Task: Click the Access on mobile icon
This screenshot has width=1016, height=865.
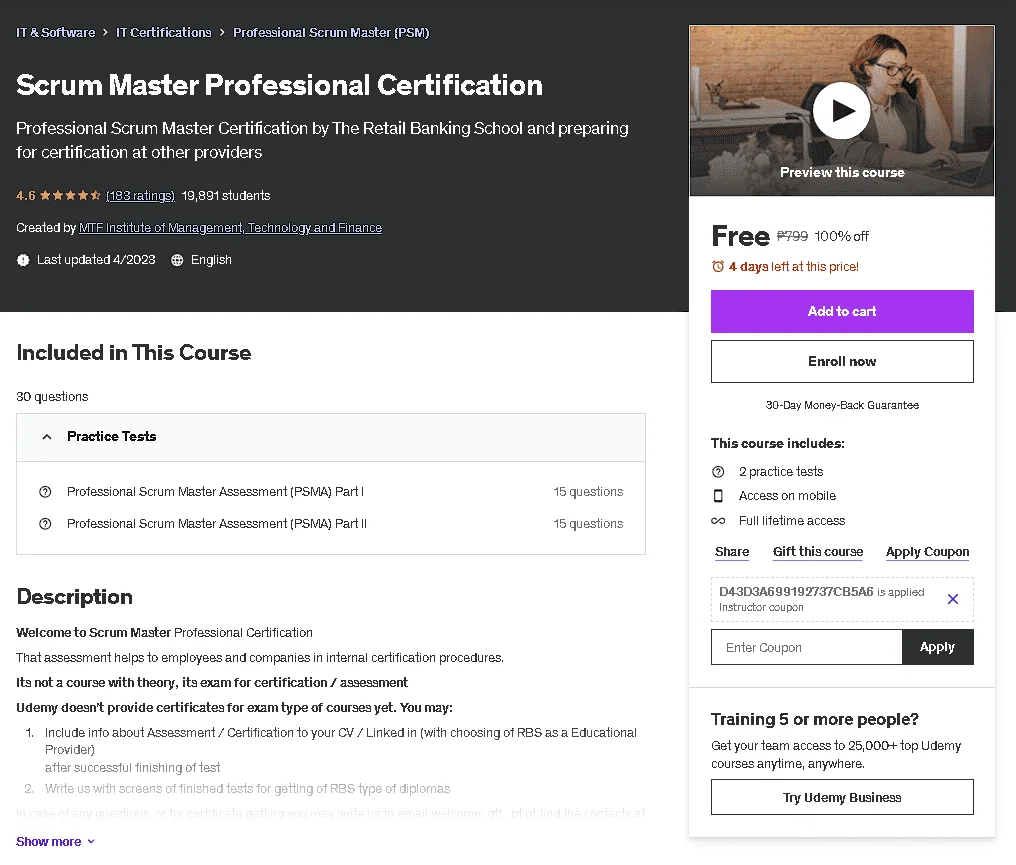Action: click(x=718, y=496)
